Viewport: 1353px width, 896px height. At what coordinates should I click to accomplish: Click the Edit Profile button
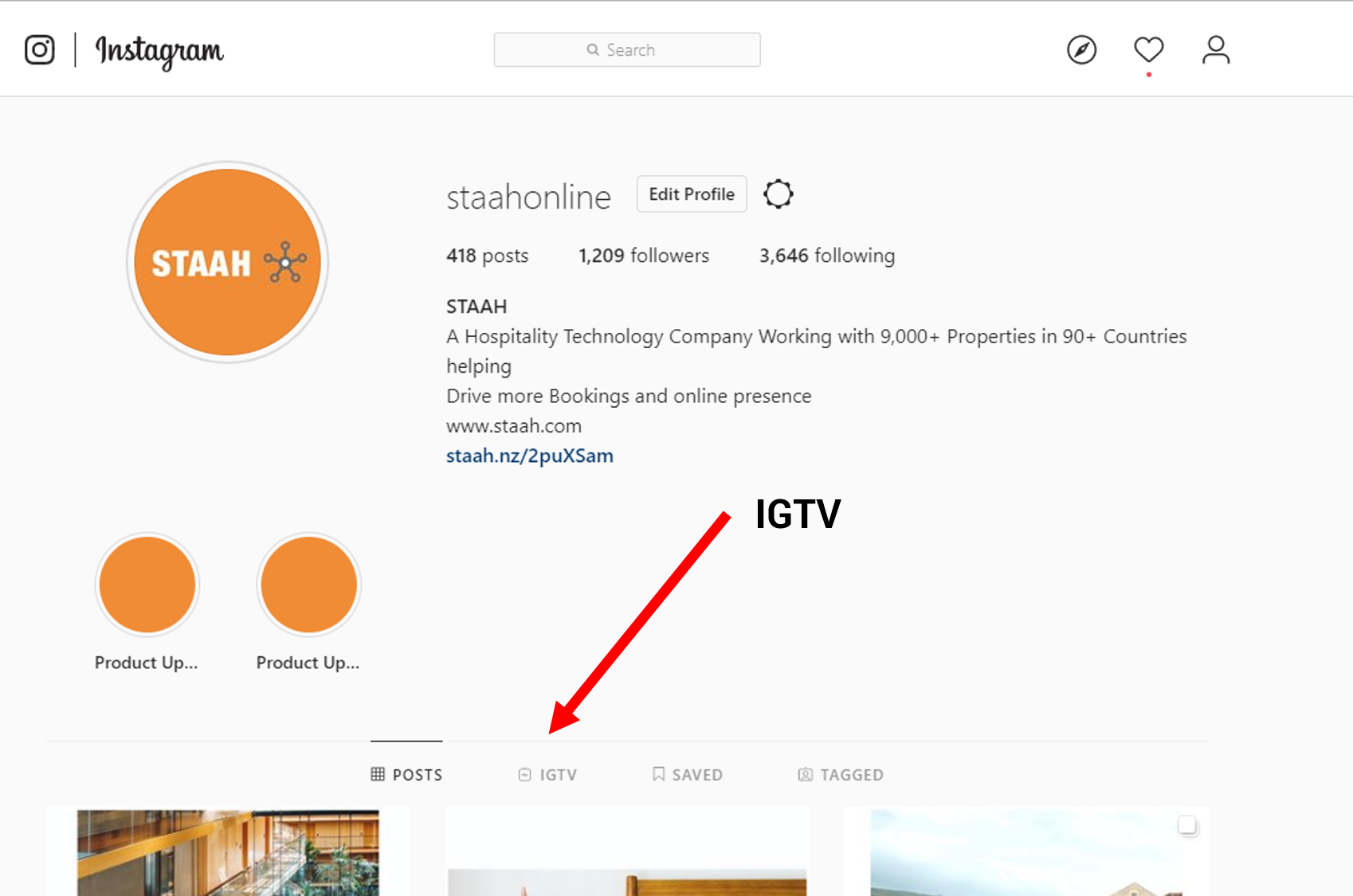click(692, 194)
